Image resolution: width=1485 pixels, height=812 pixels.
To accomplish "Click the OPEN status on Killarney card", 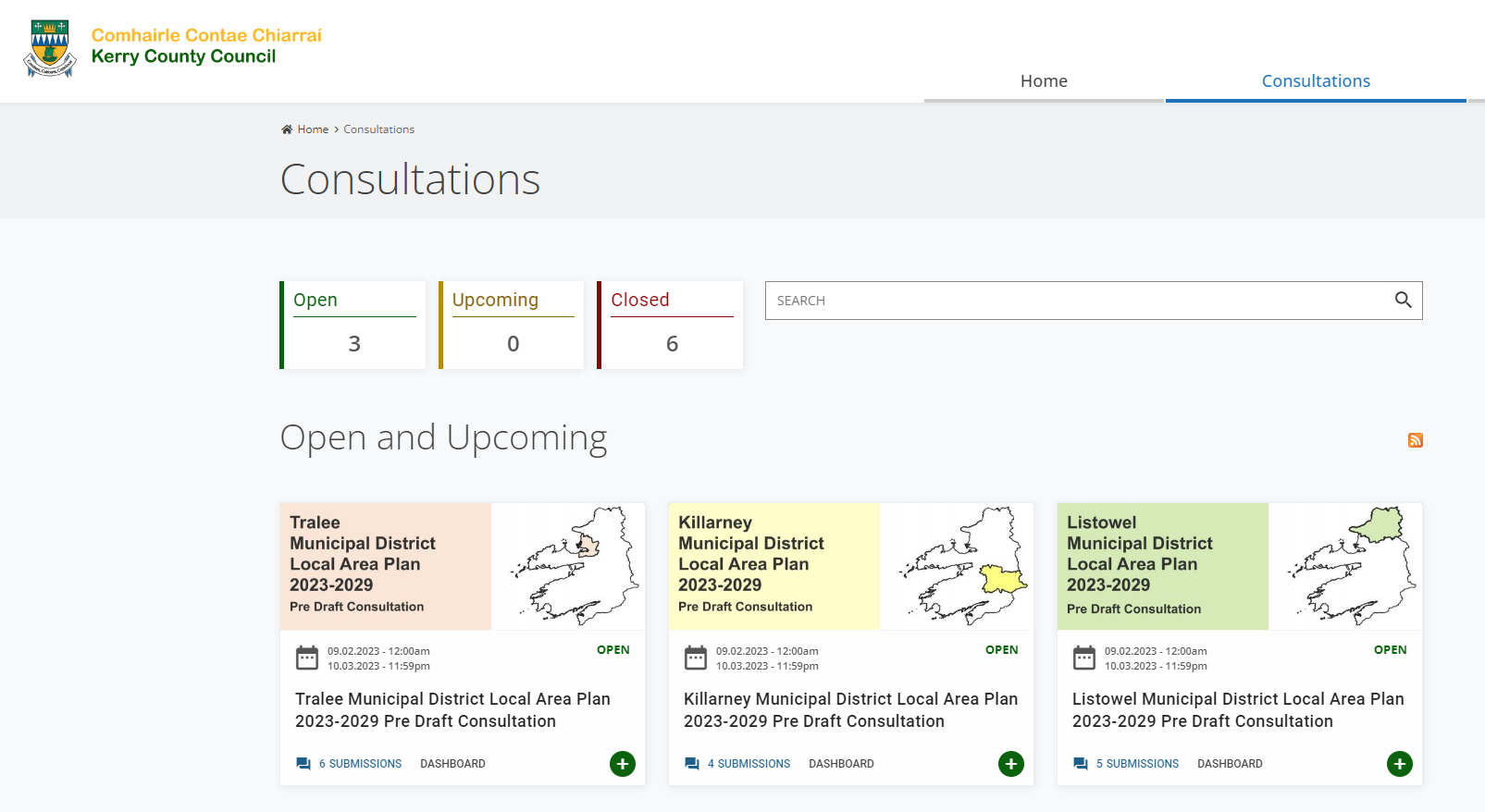I will point(1002,650).
